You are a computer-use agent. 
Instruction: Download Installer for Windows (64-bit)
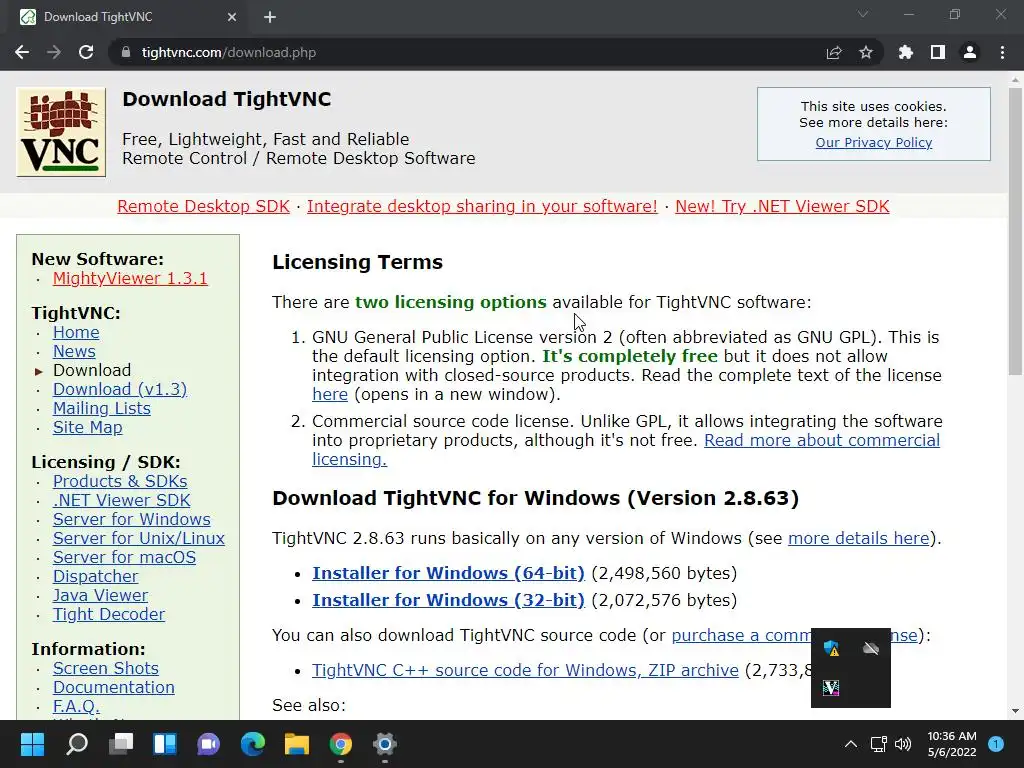pos(448,573)
